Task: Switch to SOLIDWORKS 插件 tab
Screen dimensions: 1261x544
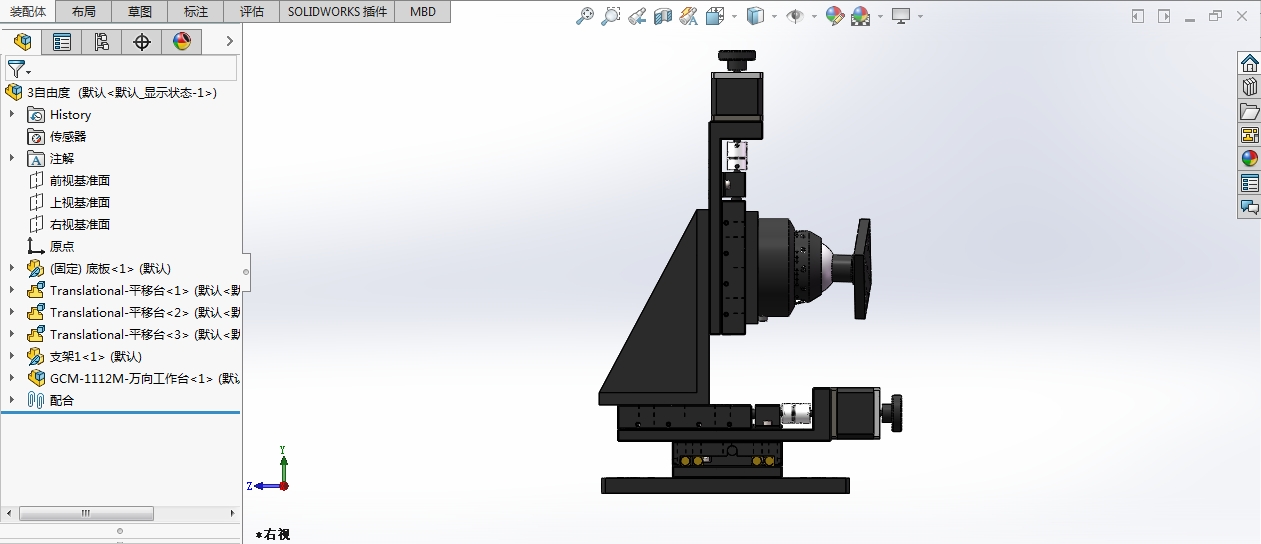Action: [337, 12]
